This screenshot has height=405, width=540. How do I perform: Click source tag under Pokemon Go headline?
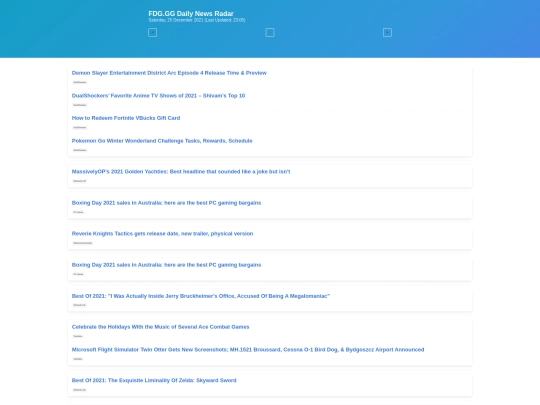pos(80,150)
